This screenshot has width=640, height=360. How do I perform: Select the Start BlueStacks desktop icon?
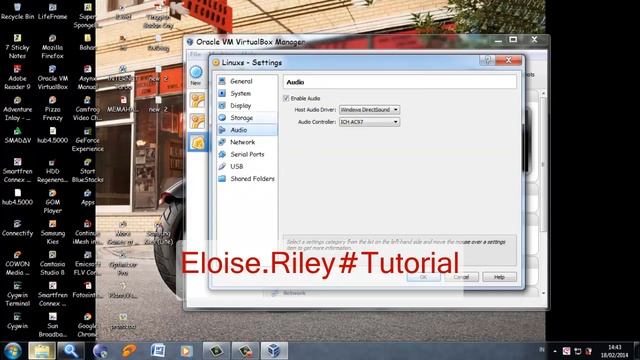[x=87, y=171]
